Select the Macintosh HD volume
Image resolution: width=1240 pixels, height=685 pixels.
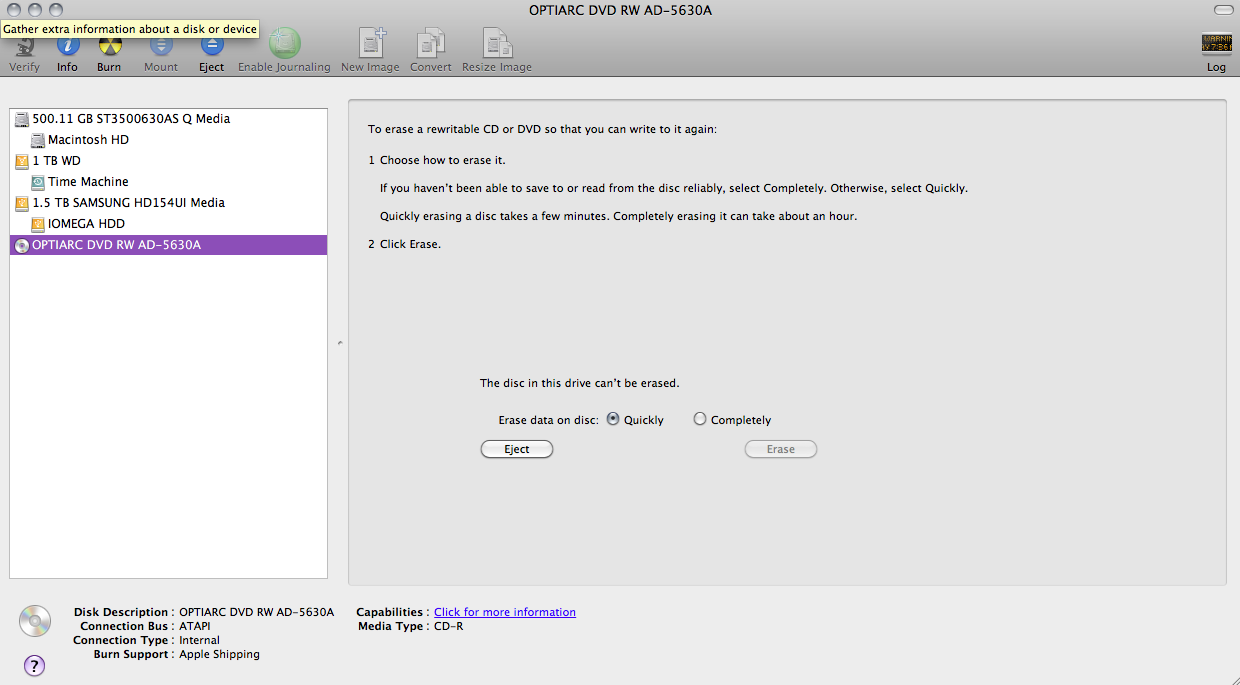(x=168, y=140)
